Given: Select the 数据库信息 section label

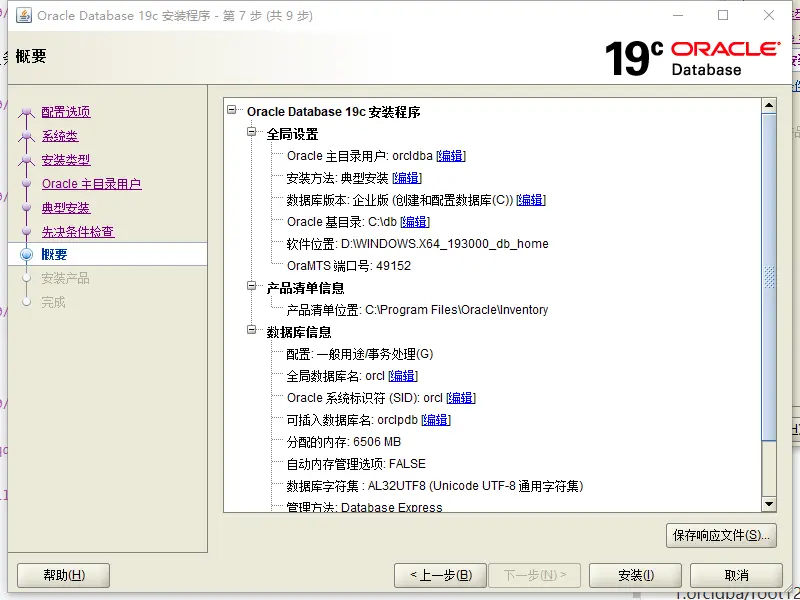Looking at the screenshot, I should [299, 332].
